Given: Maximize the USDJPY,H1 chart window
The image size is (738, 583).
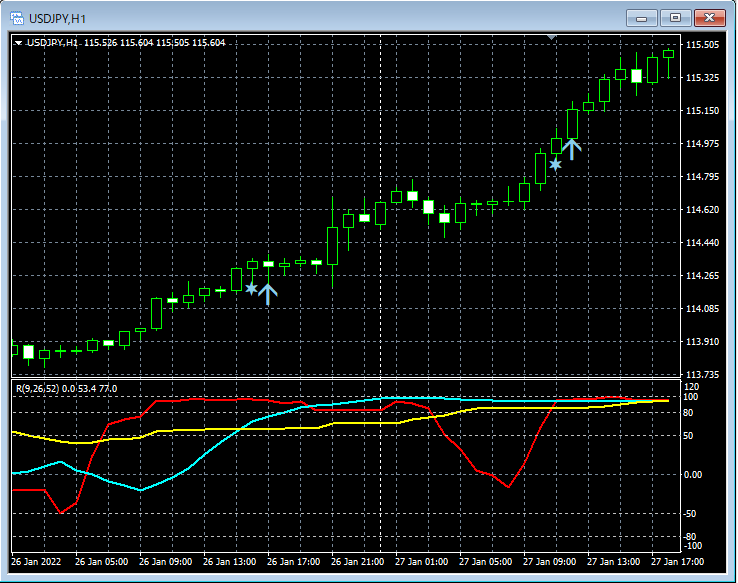Looking at the screenshot, I should pos(675,18).
